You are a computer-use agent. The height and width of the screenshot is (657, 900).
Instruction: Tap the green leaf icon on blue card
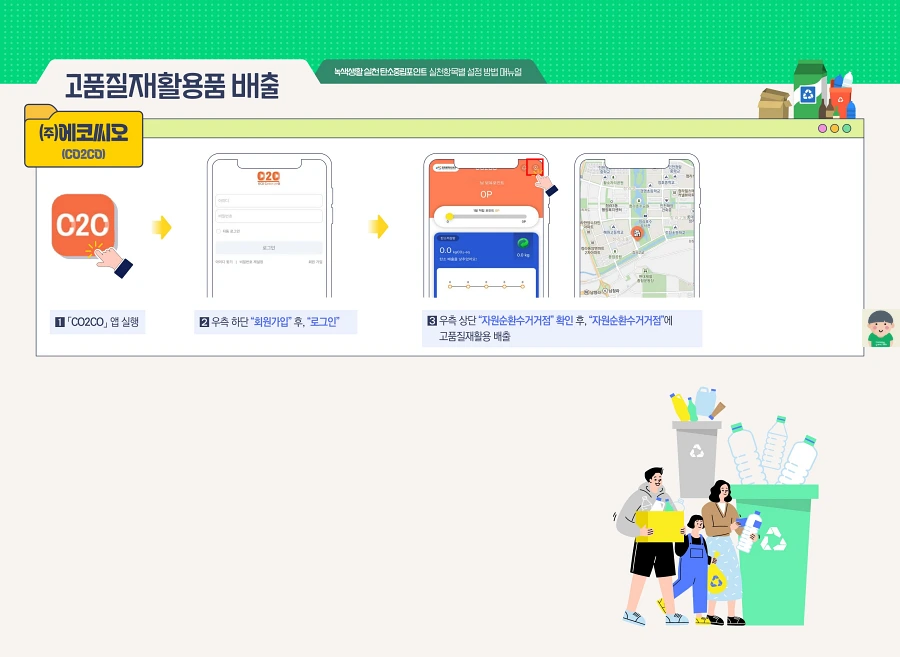pyautogui.click(x=523, y=243)
